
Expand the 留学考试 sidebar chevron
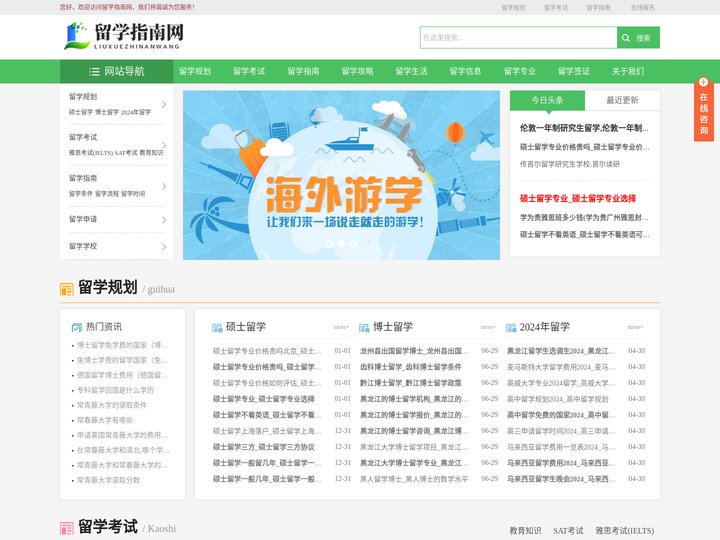(x=164, y=145)
